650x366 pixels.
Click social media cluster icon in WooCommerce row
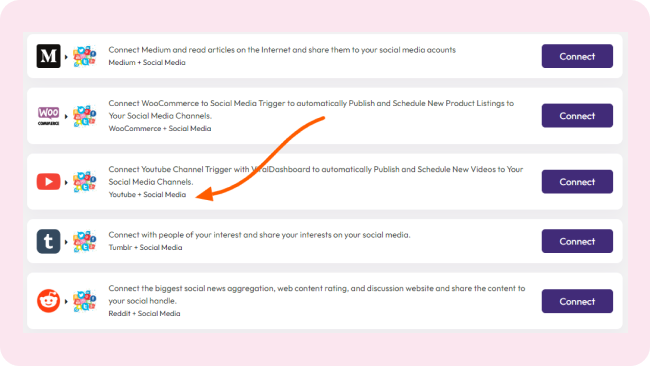click(x=85, y=116)
